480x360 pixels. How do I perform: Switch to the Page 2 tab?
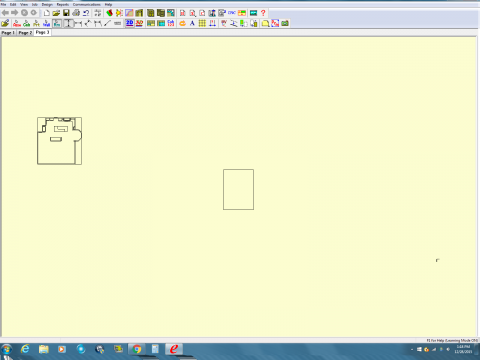[25, 33]
